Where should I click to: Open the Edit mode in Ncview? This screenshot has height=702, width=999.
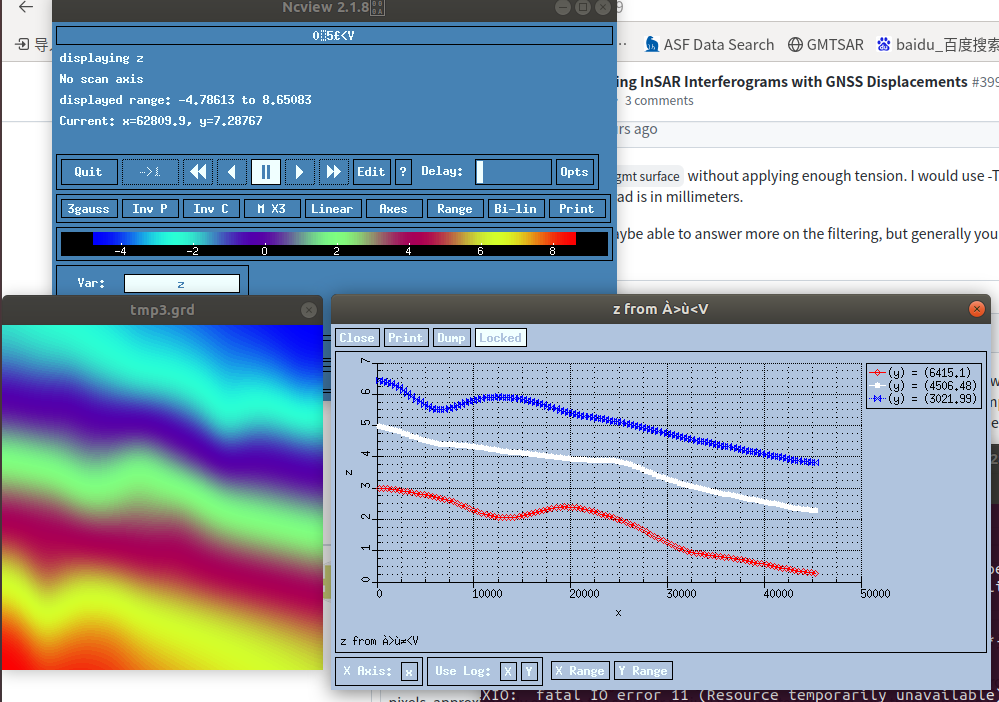(x=371, y=172)
